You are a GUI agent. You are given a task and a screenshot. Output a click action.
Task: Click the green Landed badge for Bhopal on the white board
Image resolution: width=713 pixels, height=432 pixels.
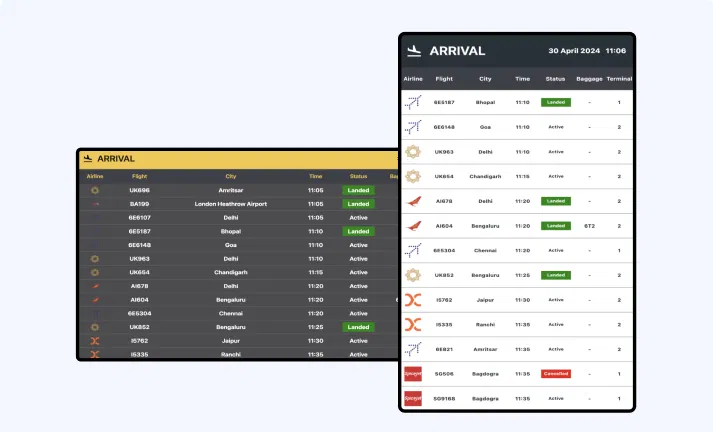click(x=556, y=102)
